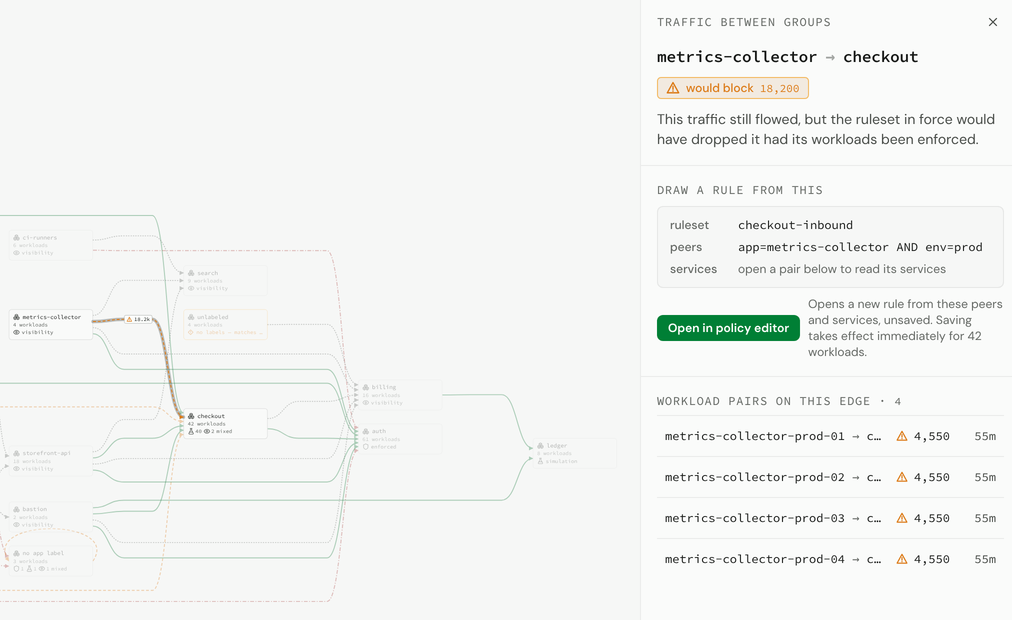Click the checkout-inbound ruleset value
The image size is (1012, 620).
point(795,225)
